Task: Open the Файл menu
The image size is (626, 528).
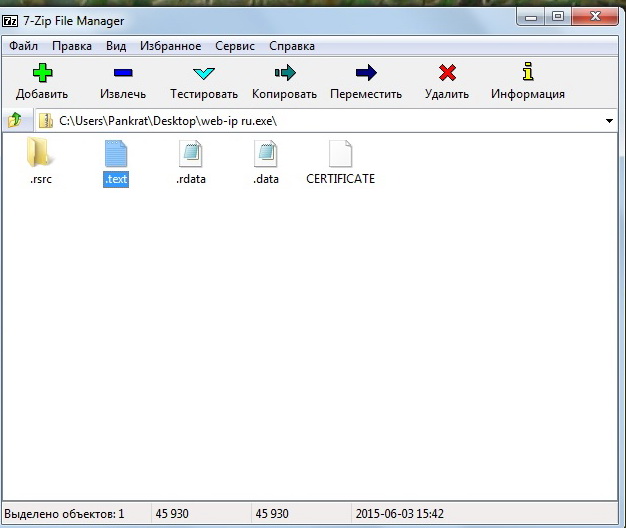Action: [24, 46]
